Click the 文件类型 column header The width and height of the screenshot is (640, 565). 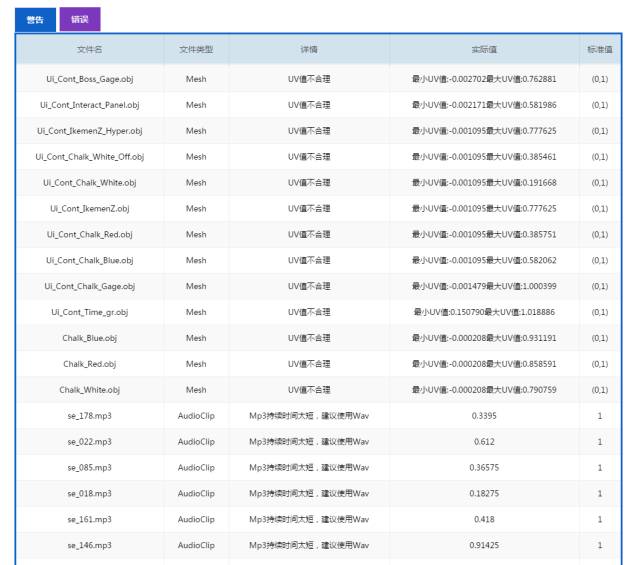[196, 50]
